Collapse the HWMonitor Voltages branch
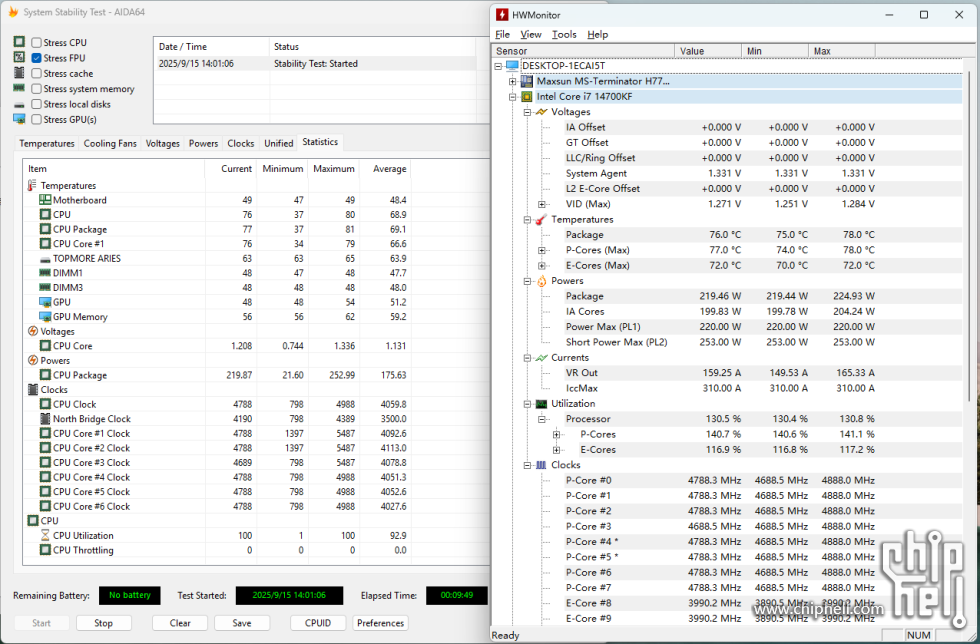 527,112
